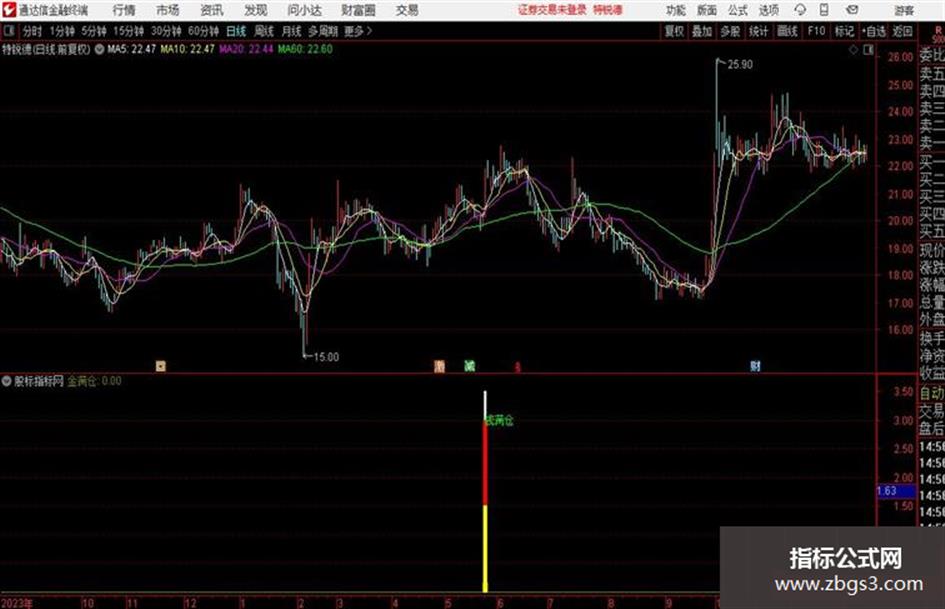The image size is (945, 609).
Task: Expand the MA indicator dropdown circle
Action: click(99, 49)
